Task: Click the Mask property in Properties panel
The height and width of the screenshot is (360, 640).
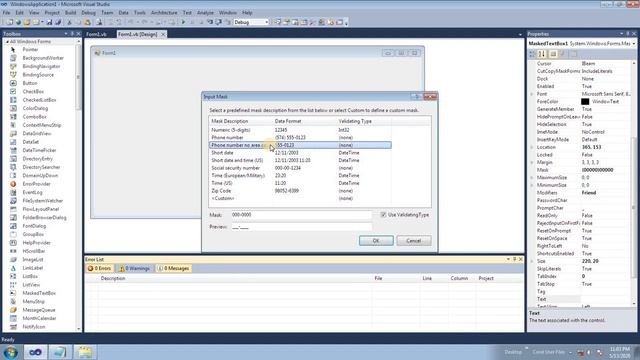Action: pos(582,170)
